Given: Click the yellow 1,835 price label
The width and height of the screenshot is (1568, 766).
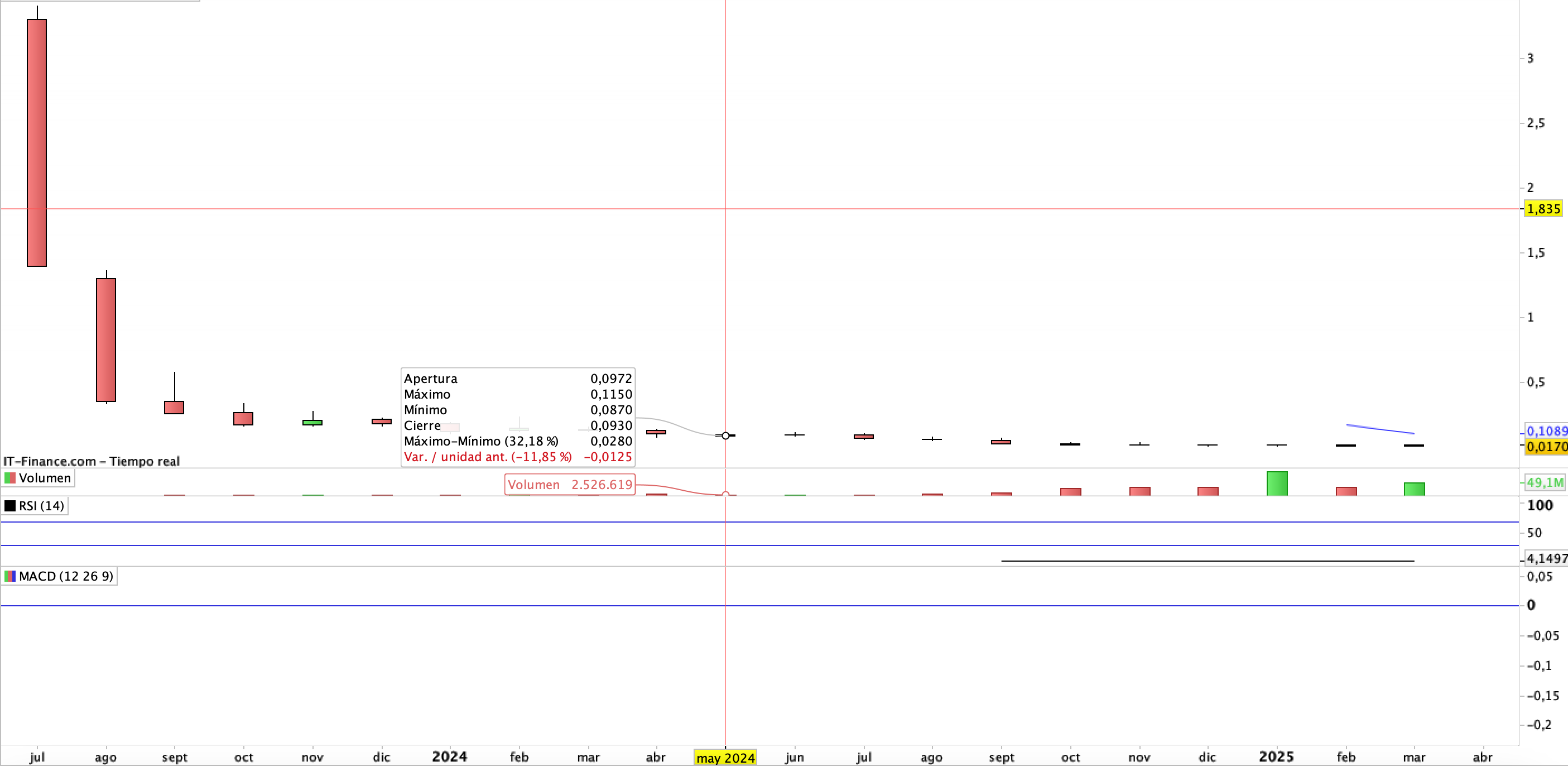Looking at the screenshot, I should coord(1543,209).
